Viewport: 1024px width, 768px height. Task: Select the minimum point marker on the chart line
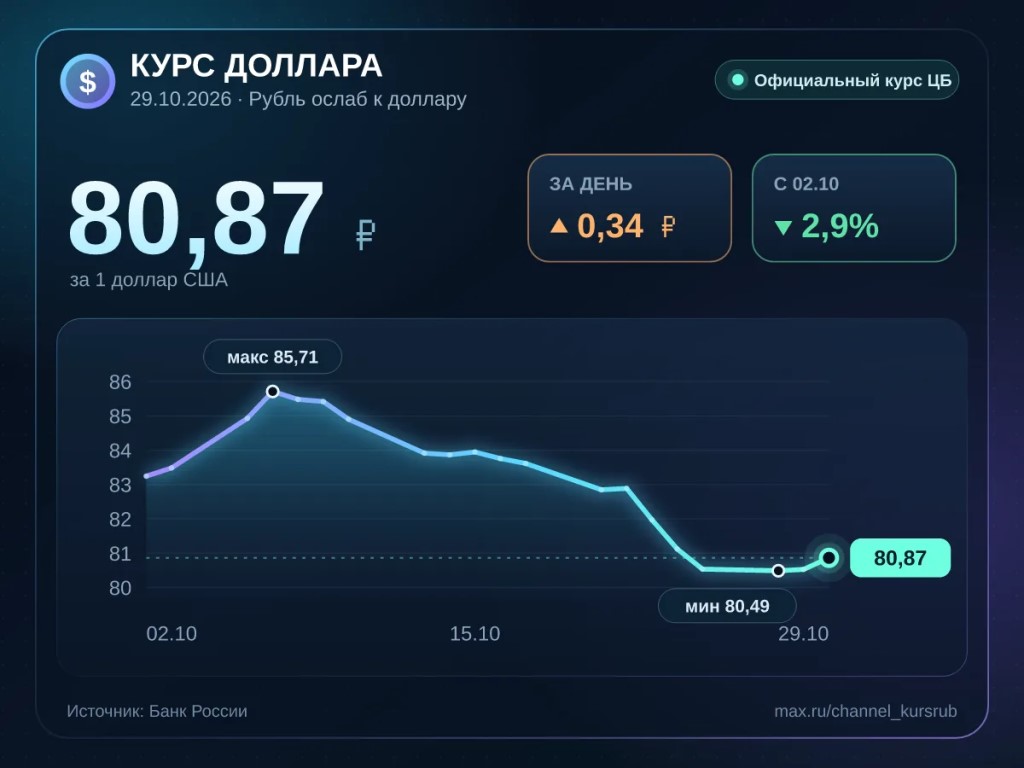point(778,571)
